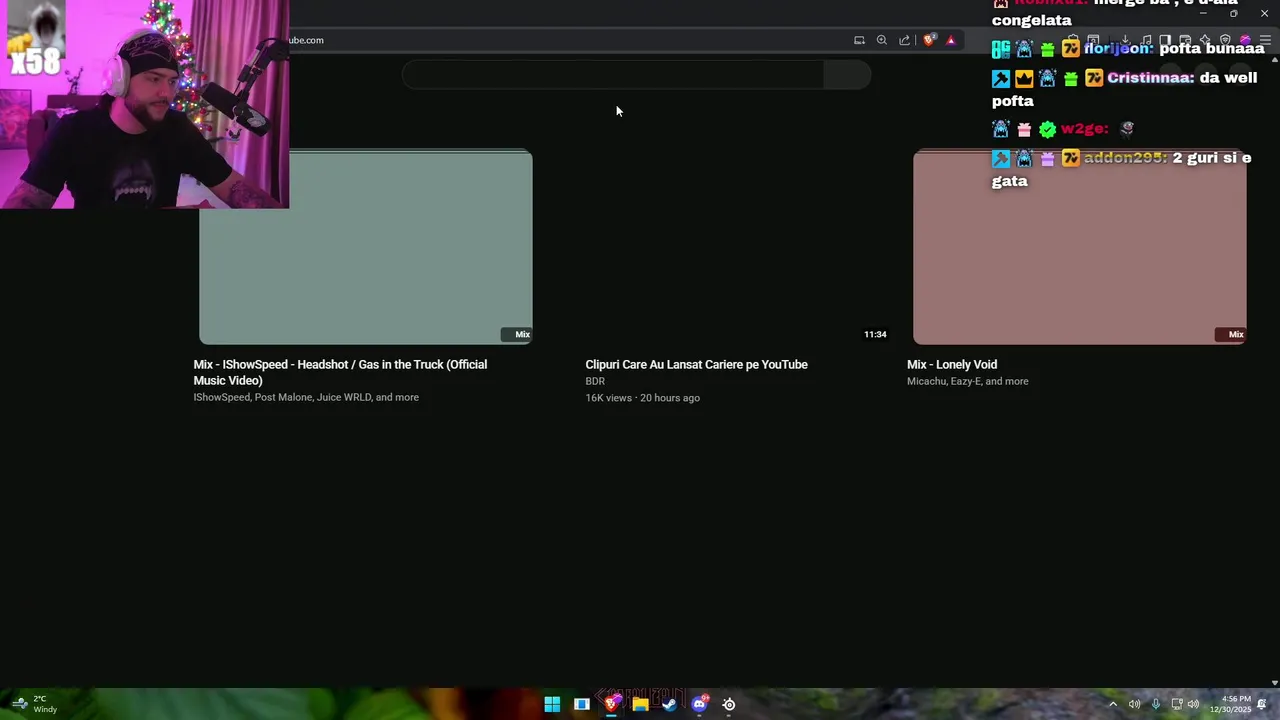The height and width of the screenshot is (720, 1280).
Task: Click 'Micachu, Eazy-E, and more' text
Action: 967,381
